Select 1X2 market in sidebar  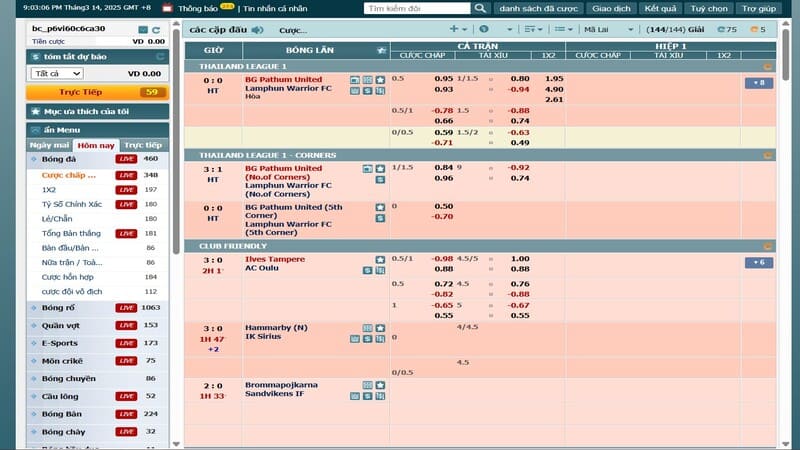(x=48, y=190)
